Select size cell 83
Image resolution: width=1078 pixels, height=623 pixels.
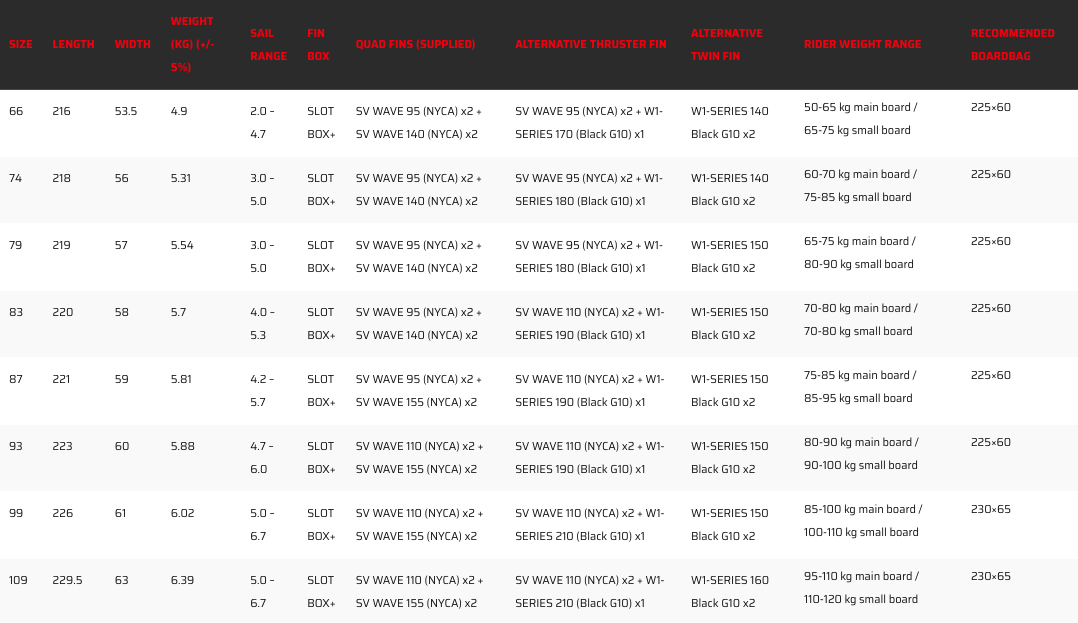[16, 312]
